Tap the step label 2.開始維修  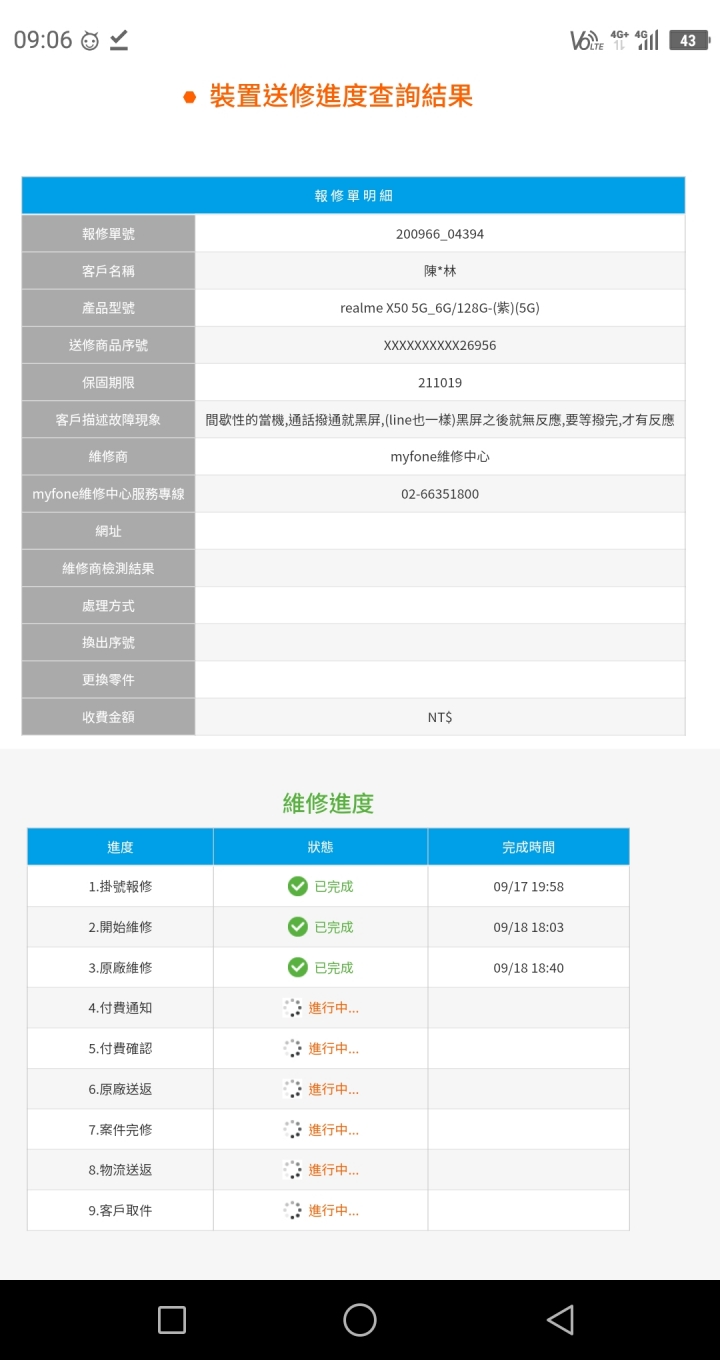click(120, 927)
